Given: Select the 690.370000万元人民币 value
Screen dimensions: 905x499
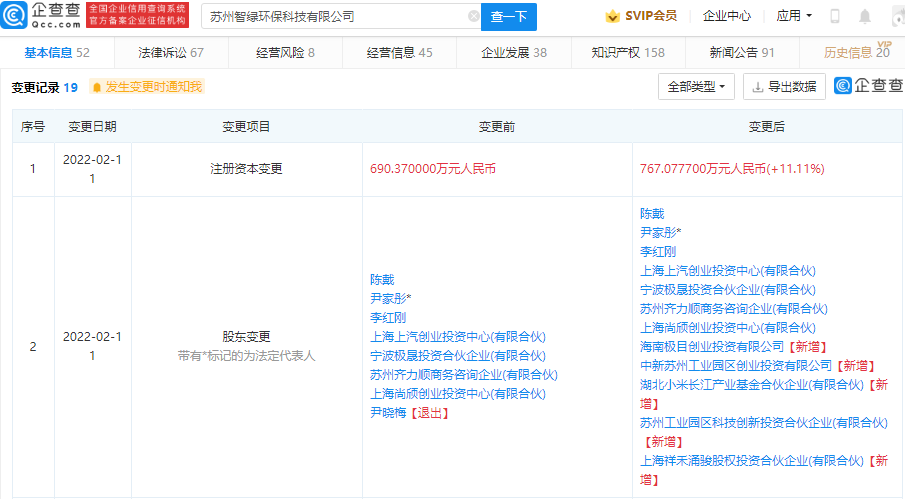Looking at the screenshot, I should pos(433,169).
